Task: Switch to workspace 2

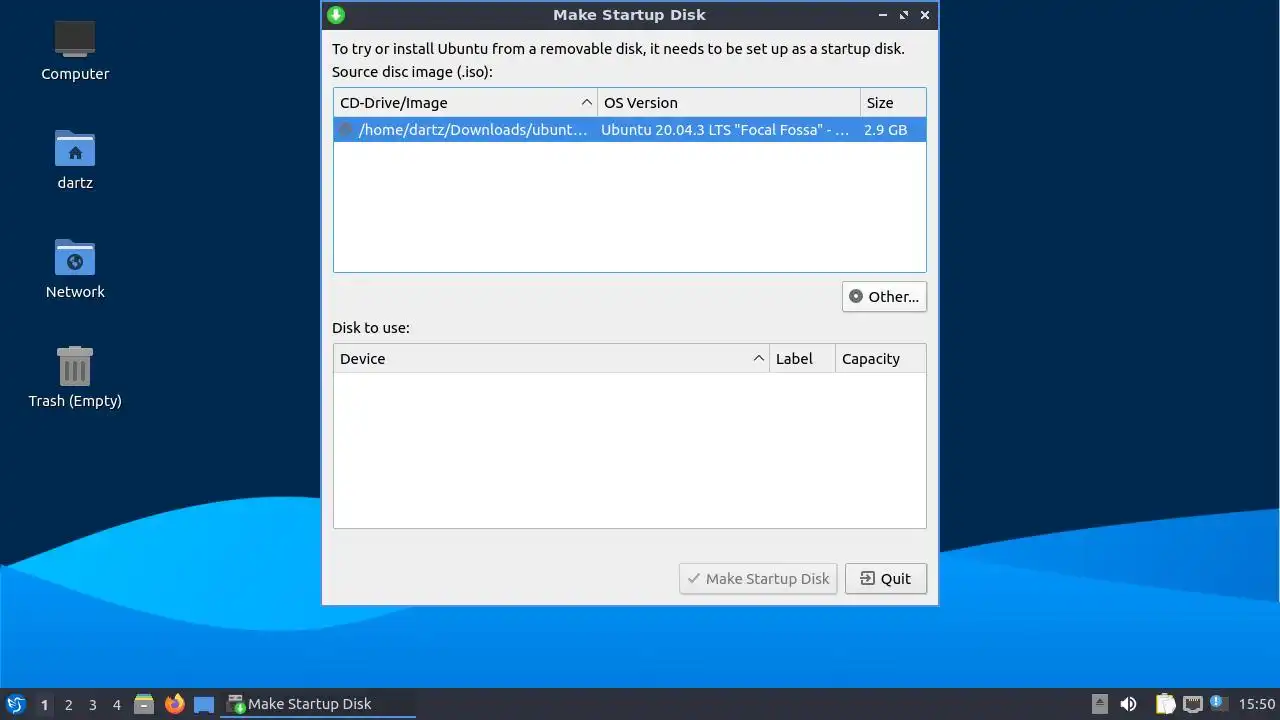Action: (68, 704)
